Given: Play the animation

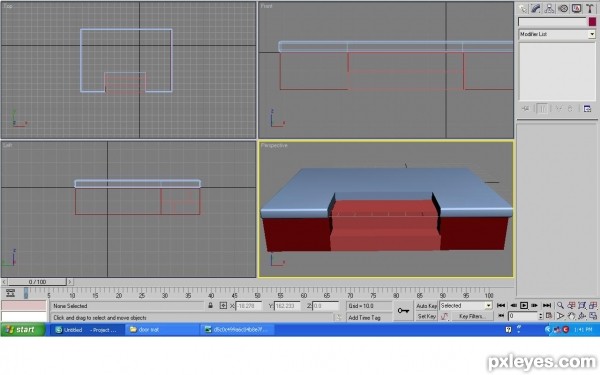Looking at the screenshot, I should (x=524, y=305).
